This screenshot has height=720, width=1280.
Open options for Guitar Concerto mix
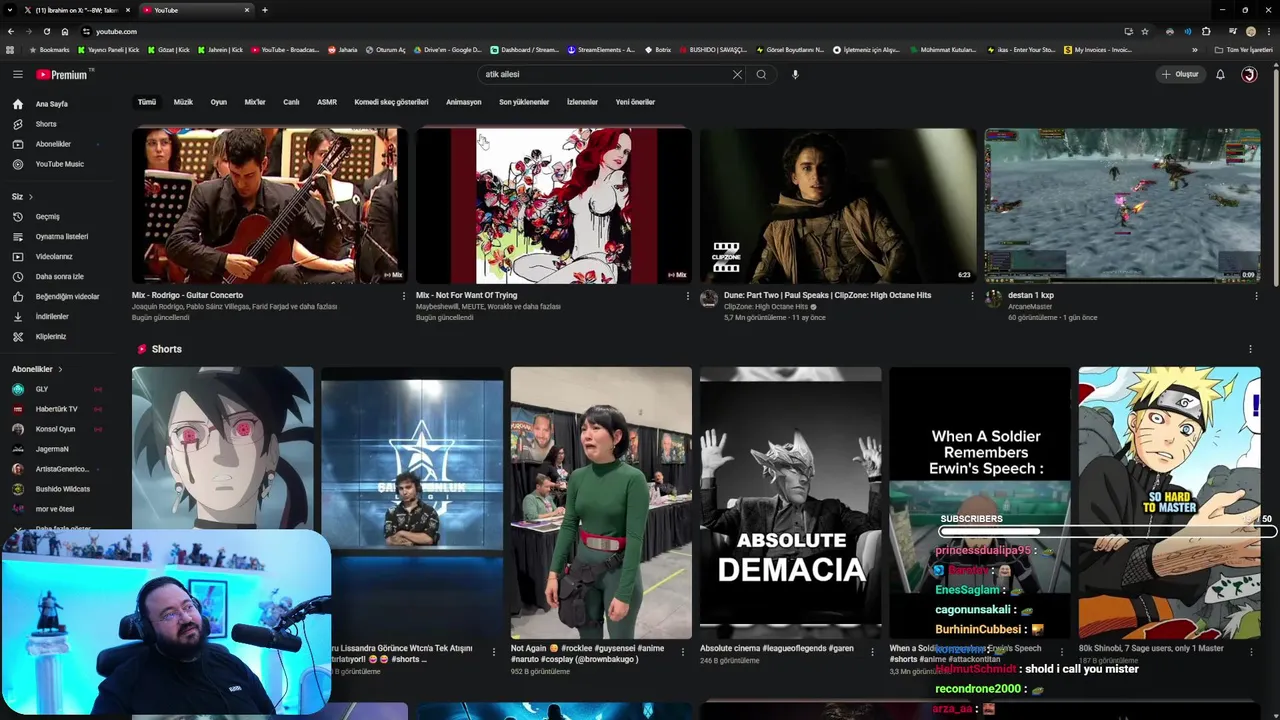coord(404,296)
